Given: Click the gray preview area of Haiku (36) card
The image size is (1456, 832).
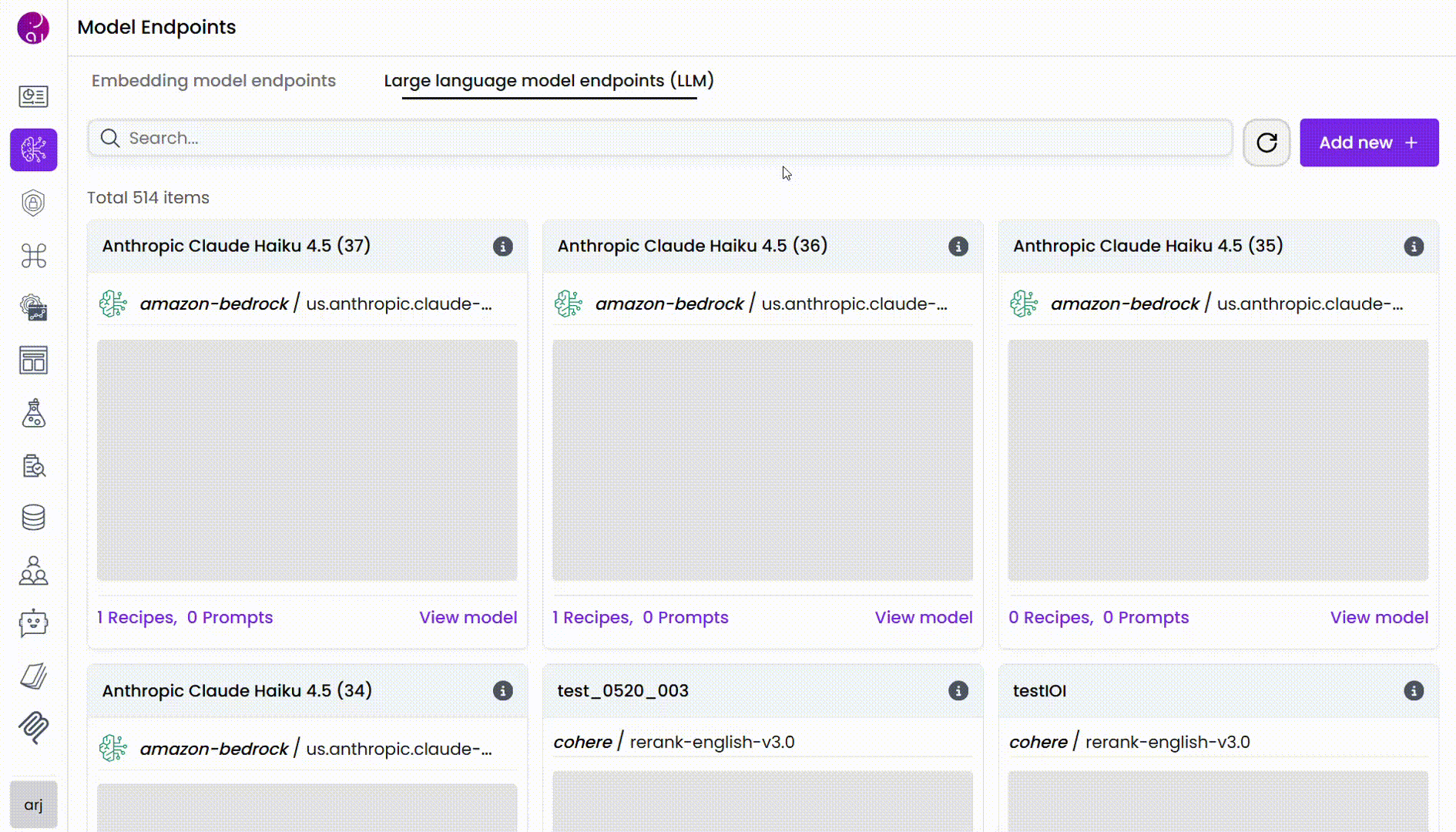Looking at the screenshot, I should point(763,460).
